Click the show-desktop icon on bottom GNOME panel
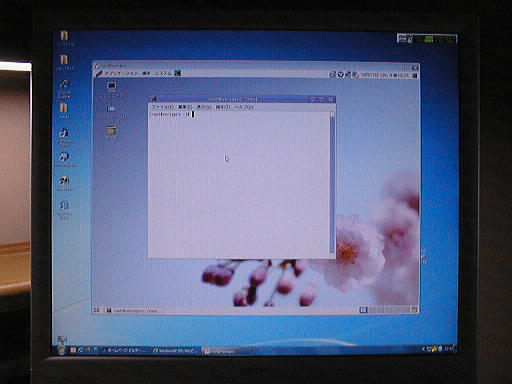This screenshot has width=512, height=384. coord(97,310)
